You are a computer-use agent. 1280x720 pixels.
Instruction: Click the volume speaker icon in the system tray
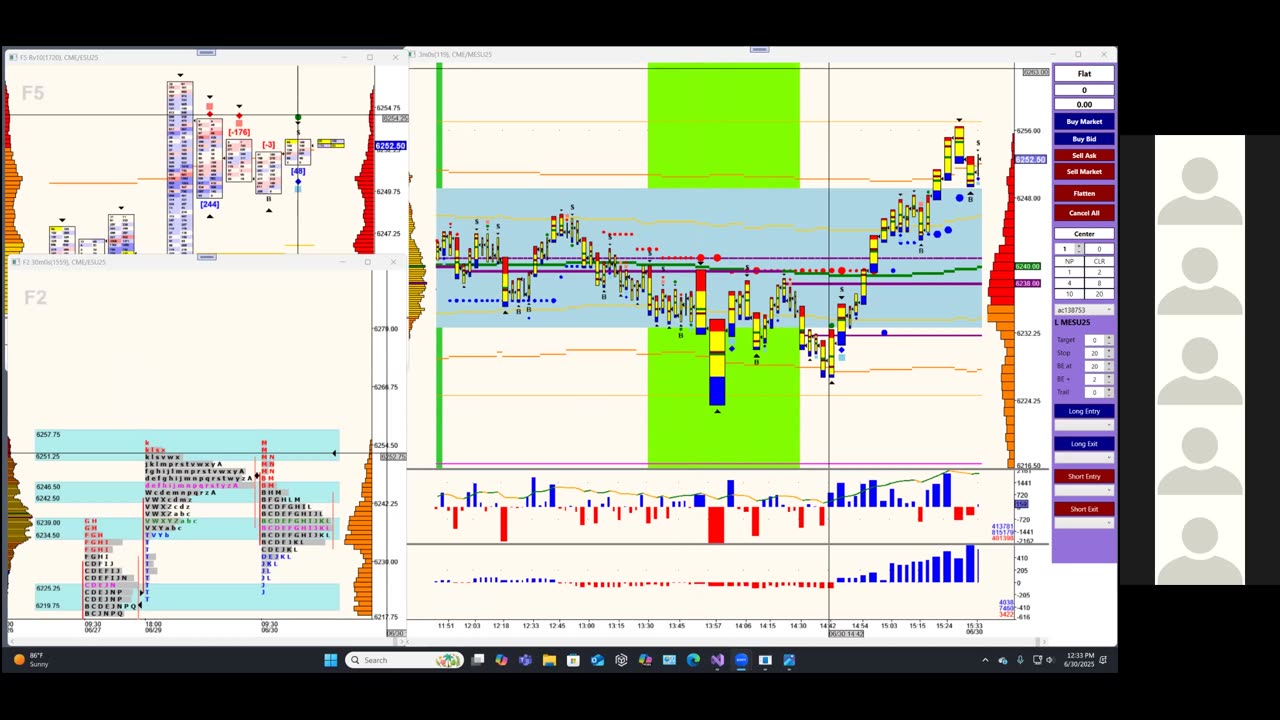click(1050, 660)
